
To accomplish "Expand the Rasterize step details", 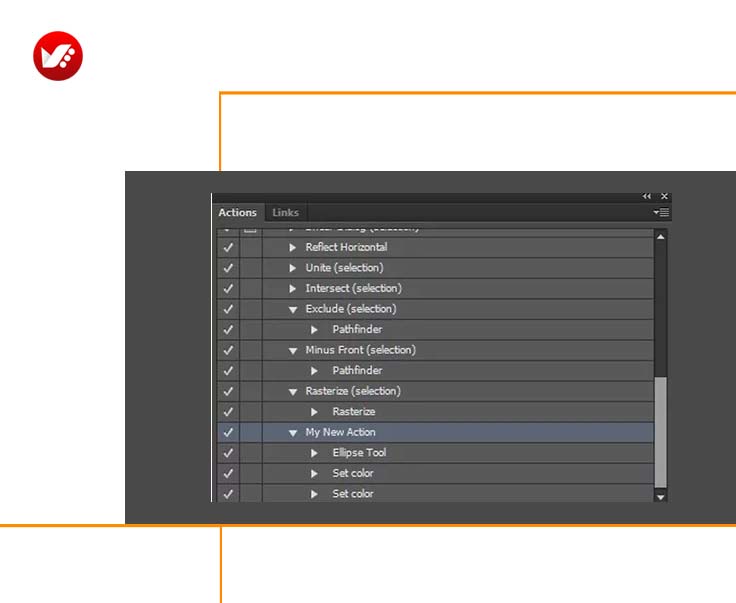I will (x=314, y=412).
